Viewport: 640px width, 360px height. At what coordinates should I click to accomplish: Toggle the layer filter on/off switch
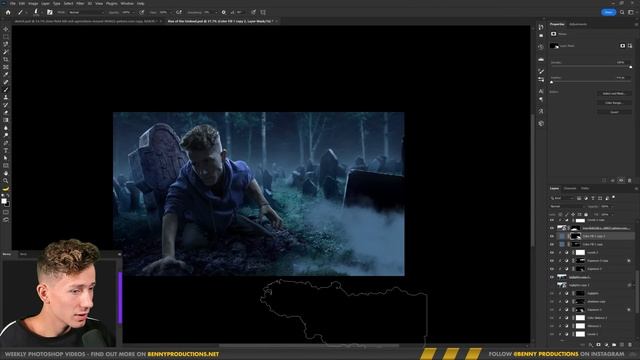point(613,198)
